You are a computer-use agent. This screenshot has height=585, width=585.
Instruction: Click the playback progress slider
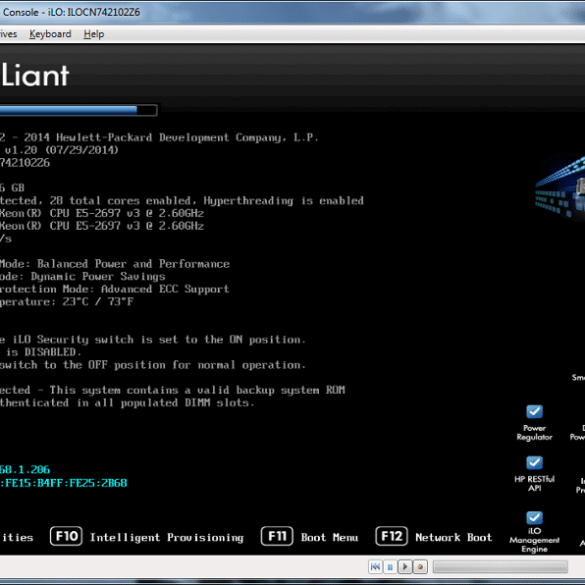[x=500, y=567]
